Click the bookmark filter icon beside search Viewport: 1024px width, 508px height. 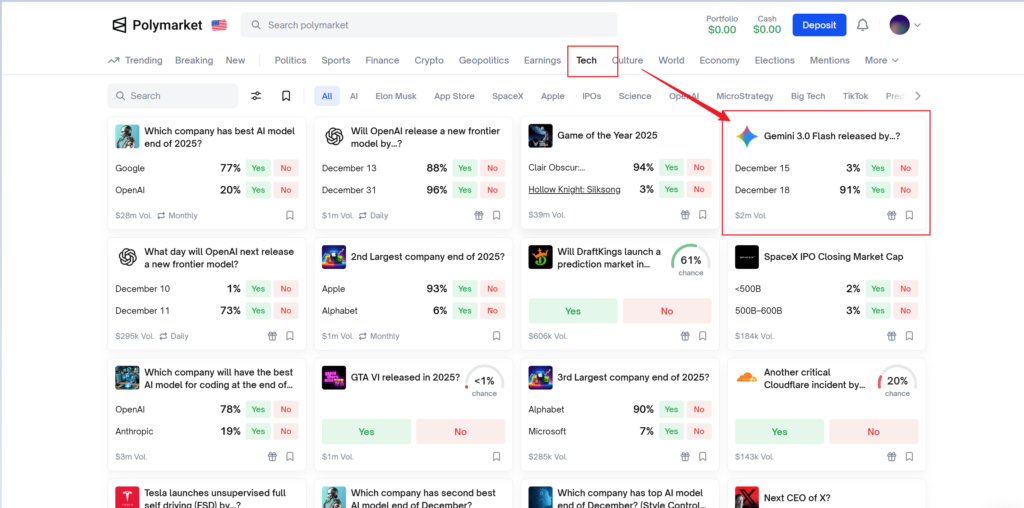(286, 96)
